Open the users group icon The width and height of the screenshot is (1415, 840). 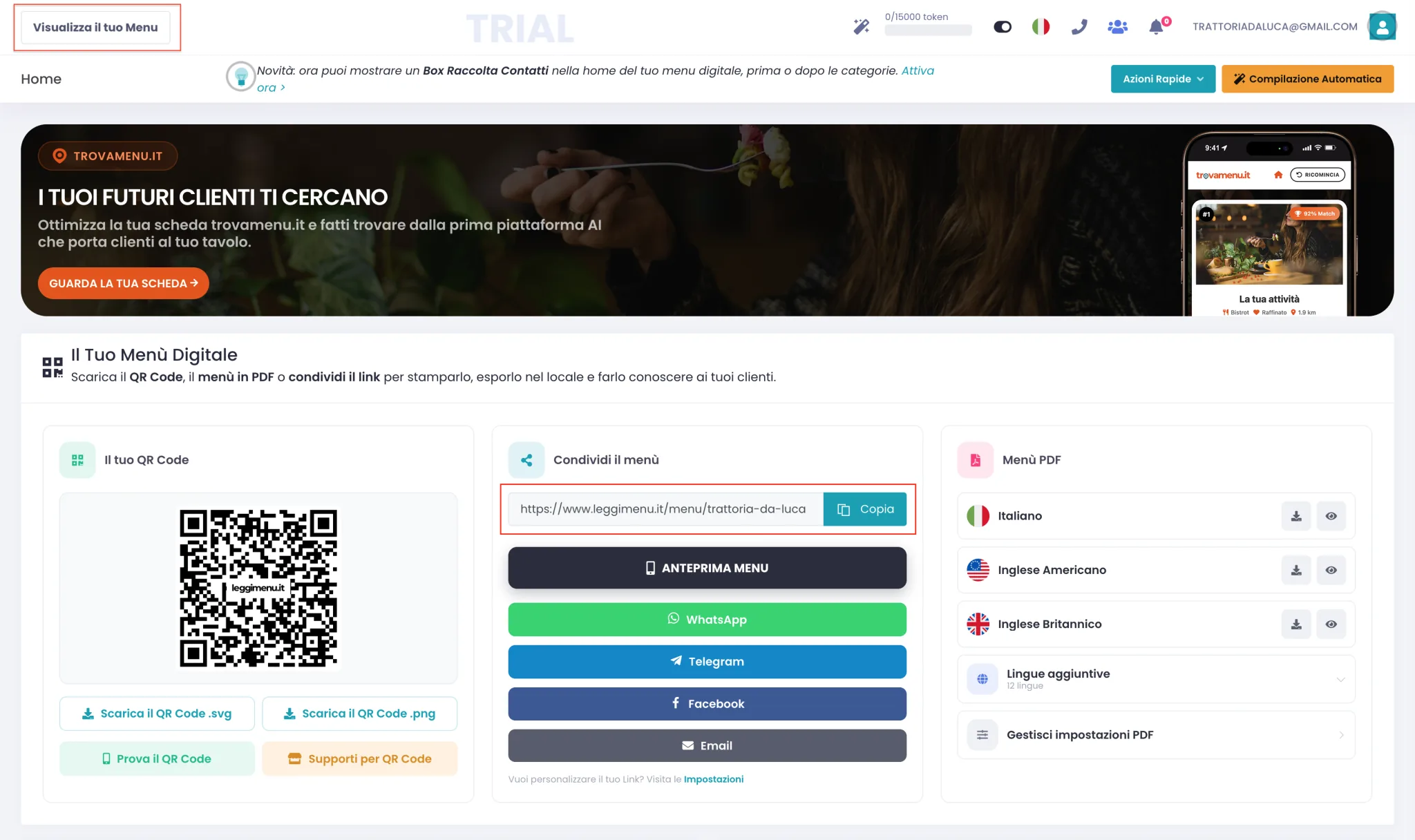point(1117,27)
